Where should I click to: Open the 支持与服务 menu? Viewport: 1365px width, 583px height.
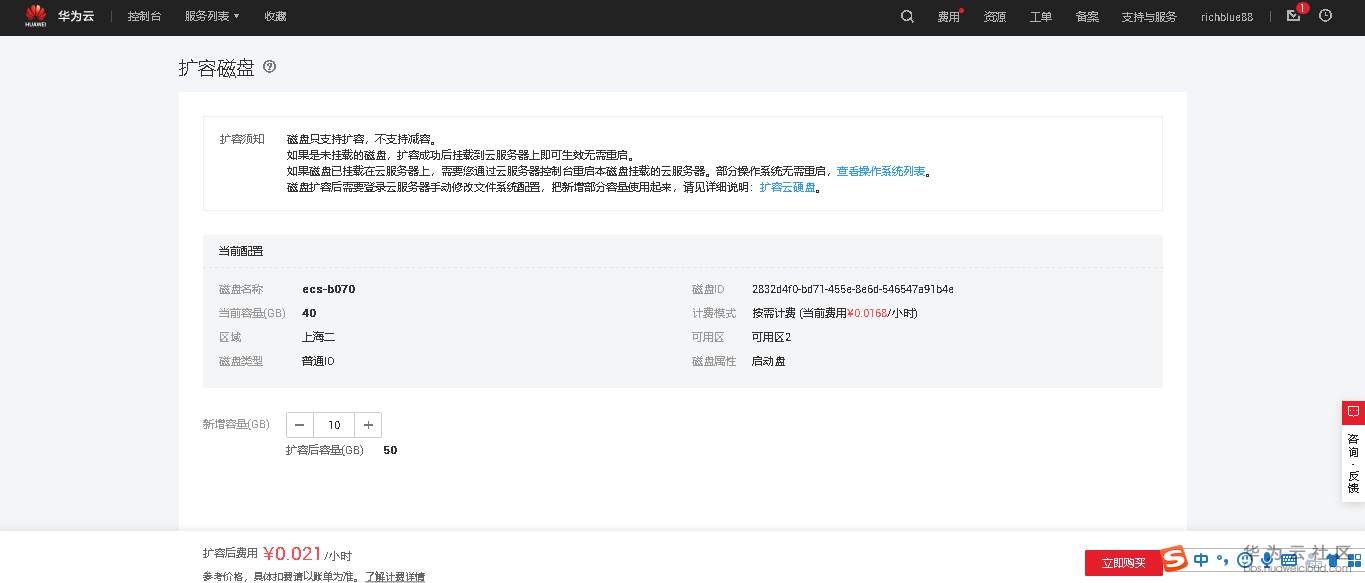pyautogui.click(x=1149, y=17)
